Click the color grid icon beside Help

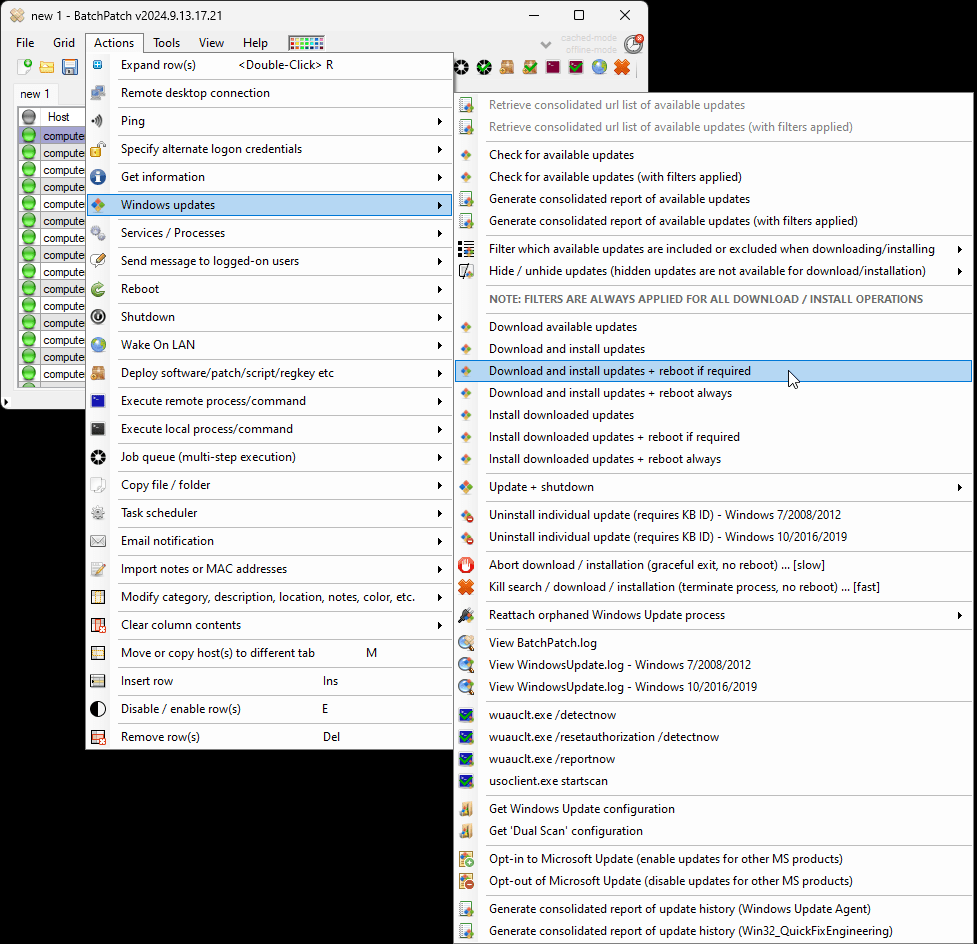307,43
